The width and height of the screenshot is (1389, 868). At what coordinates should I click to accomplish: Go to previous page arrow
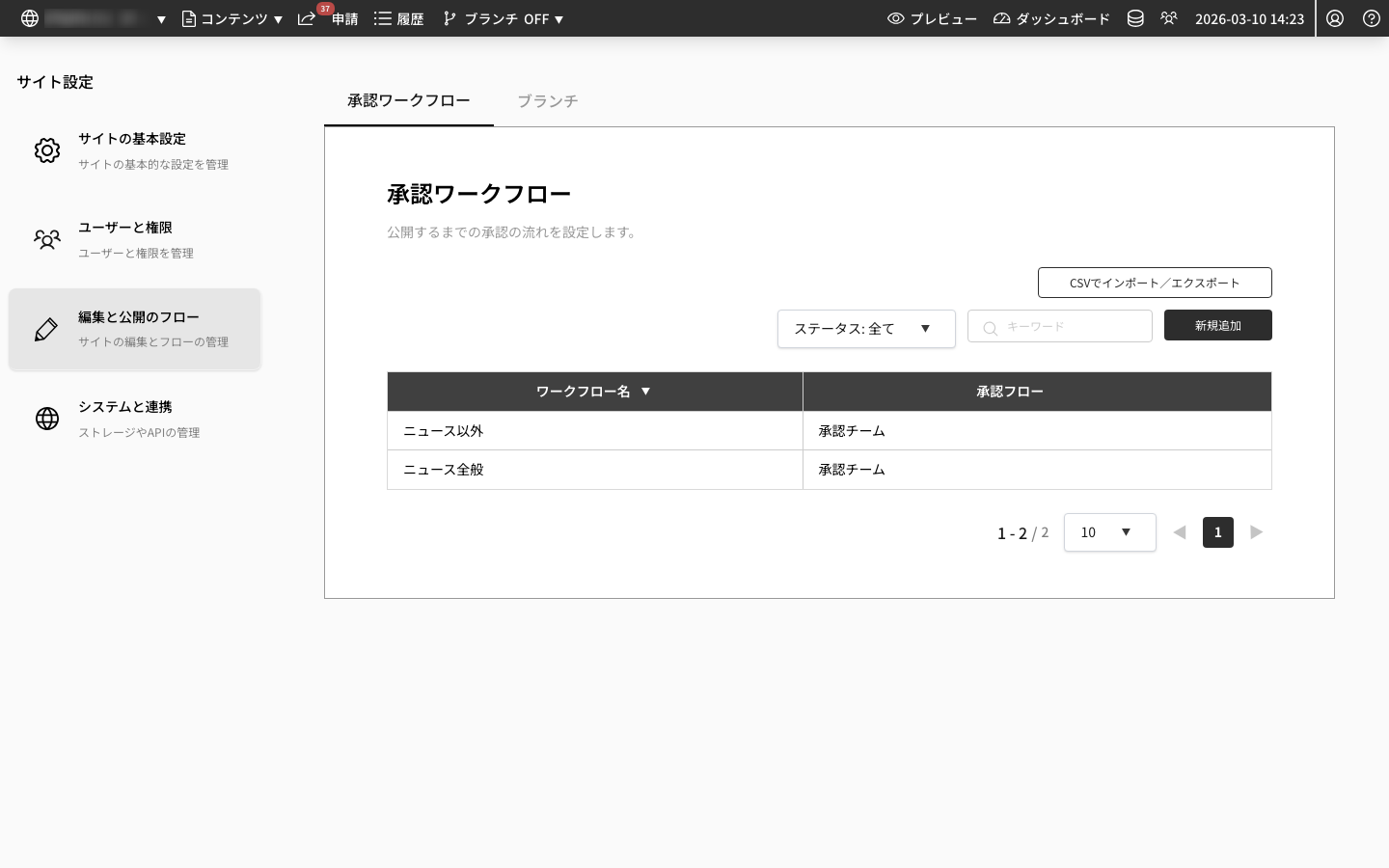pyautogui.click(x=1180, y=532)
